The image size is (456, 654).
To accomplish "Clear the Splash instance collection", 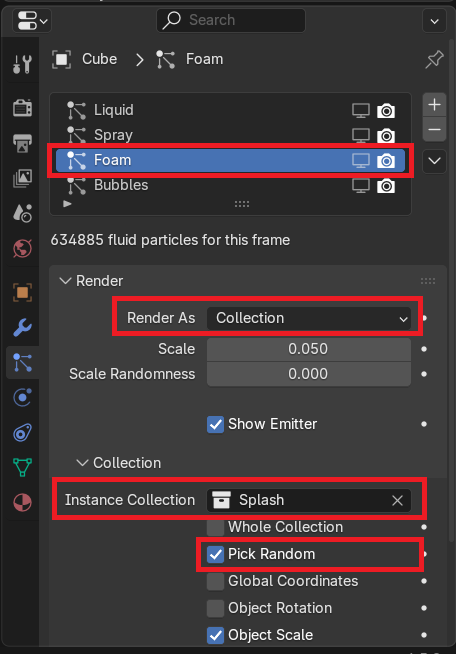I will pos(397,500).
